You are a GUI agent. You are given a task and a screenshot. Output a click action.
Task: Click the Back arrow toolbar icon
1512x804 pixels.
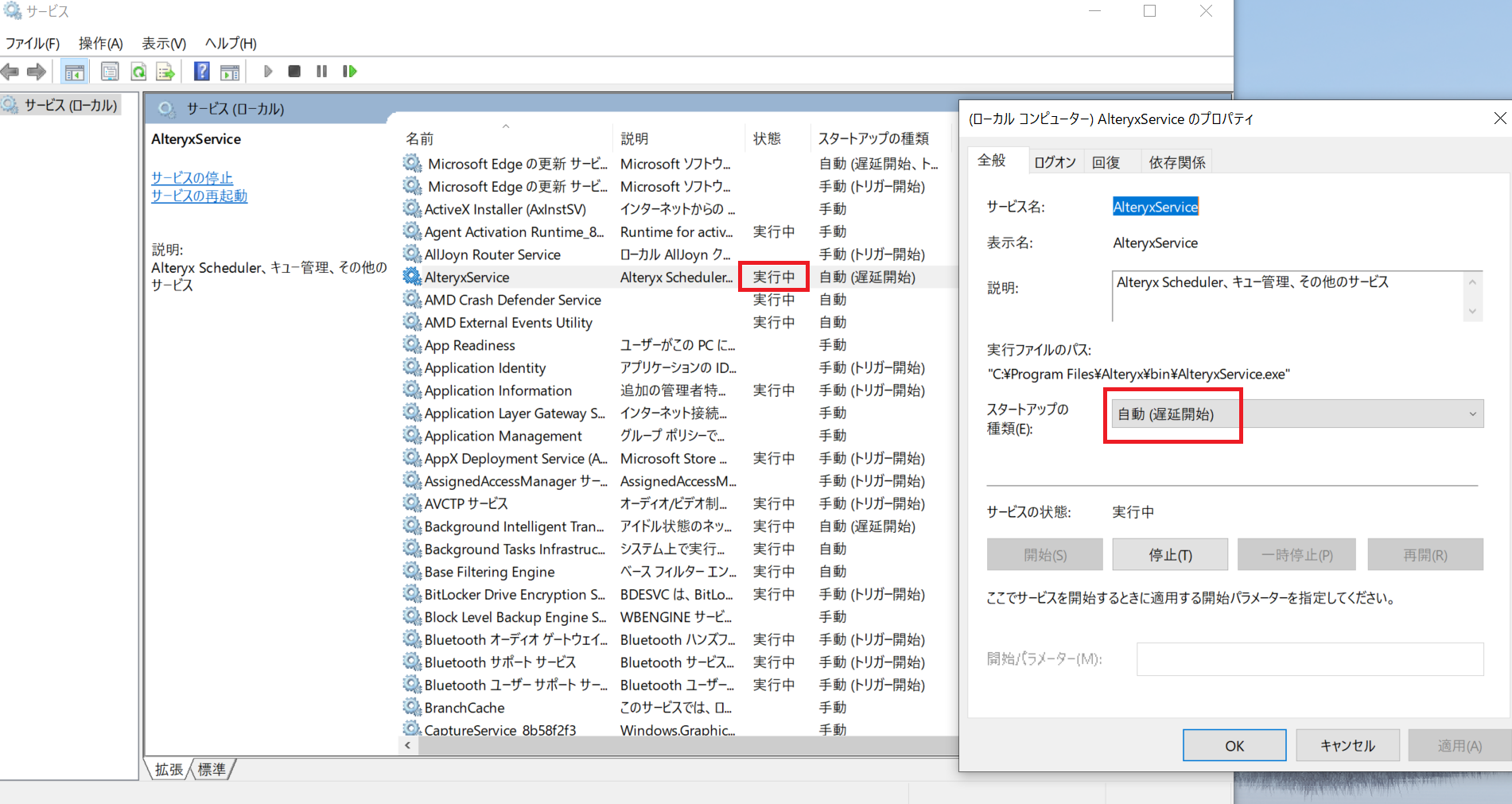tap(10, 72)
